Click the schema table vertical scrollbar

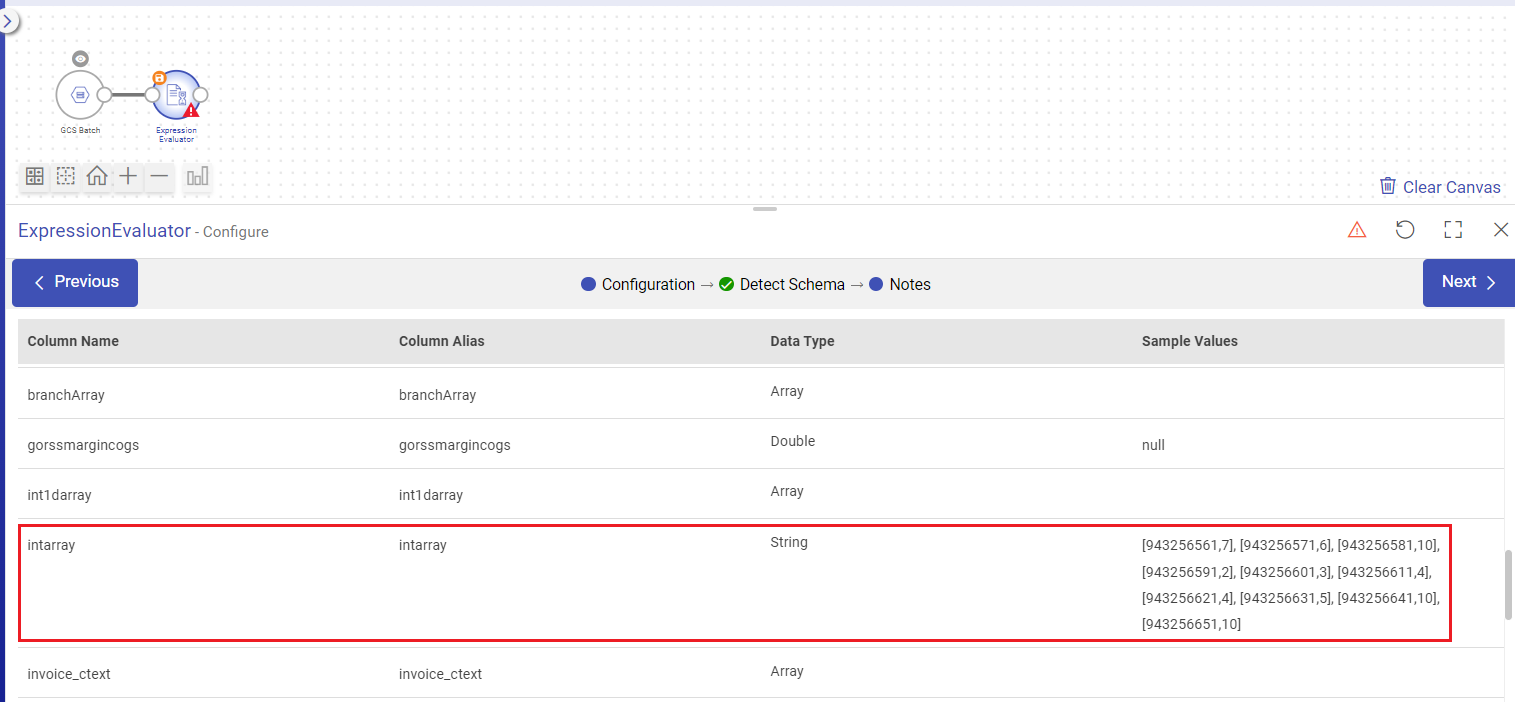[x=1508, y=584]
